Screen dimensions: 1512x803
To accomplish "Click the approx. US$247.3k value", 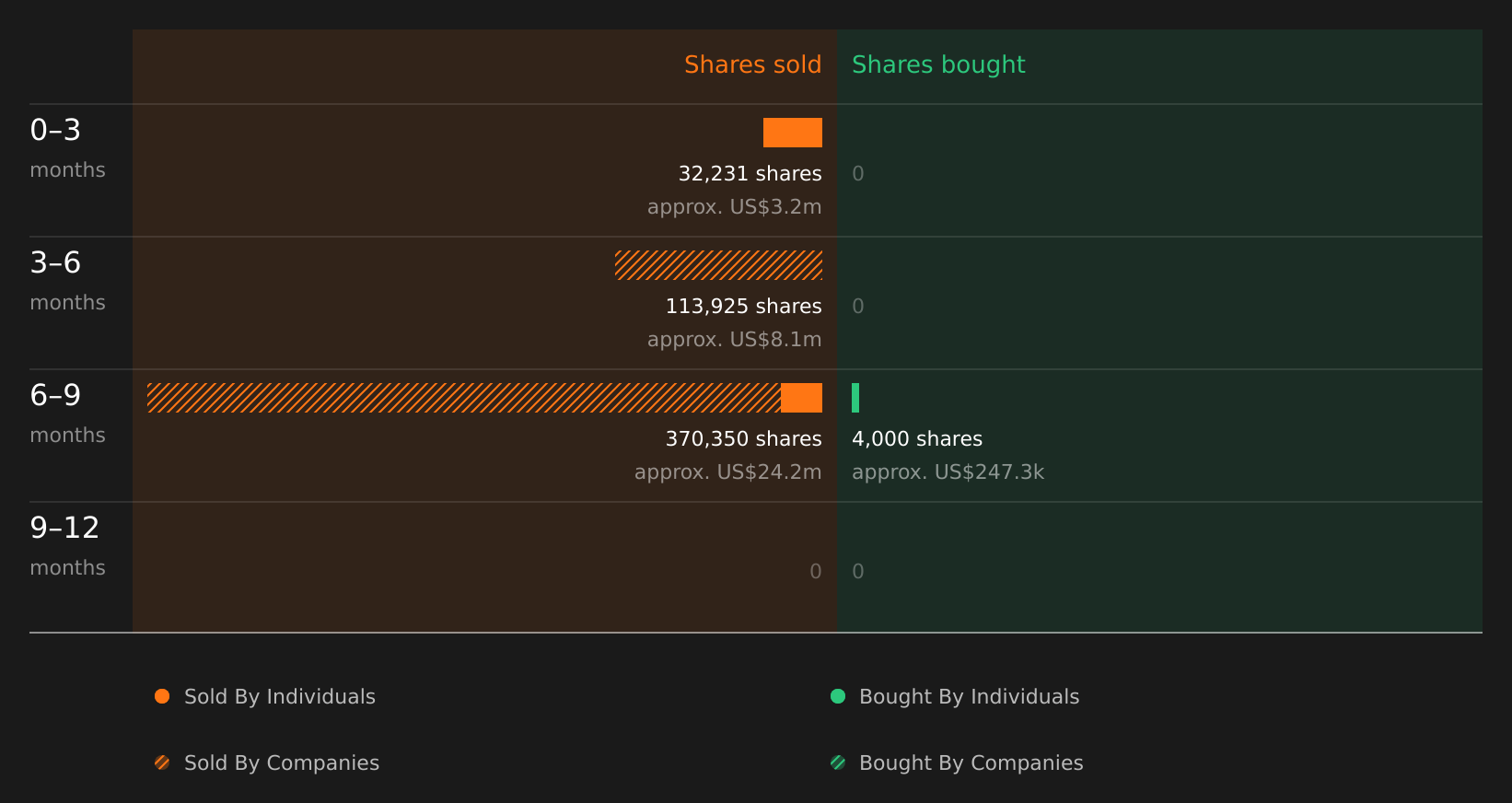I will (948, 471).
